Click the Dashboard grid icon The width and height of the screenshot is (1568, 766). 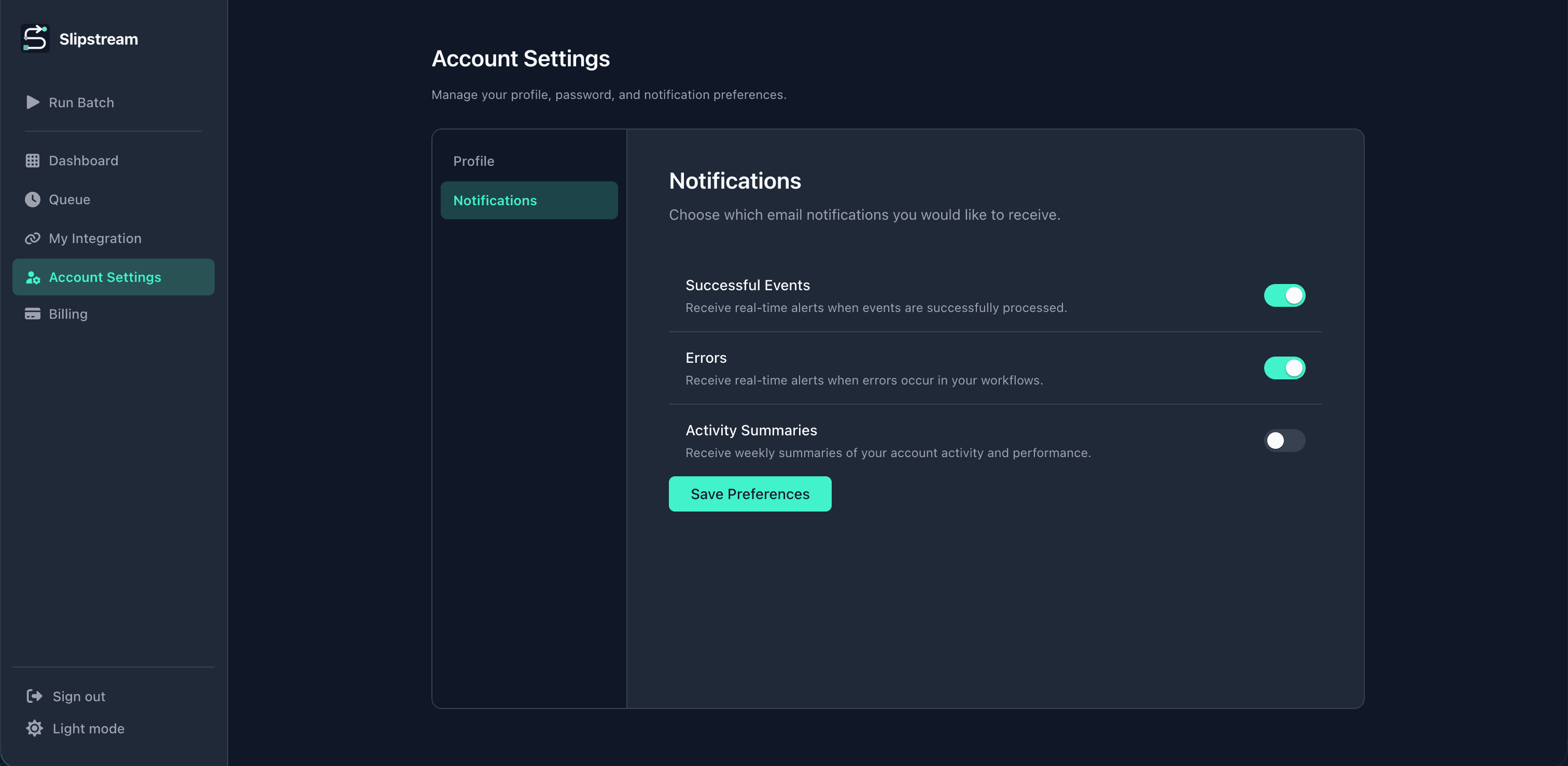click(x=32, y=161)
